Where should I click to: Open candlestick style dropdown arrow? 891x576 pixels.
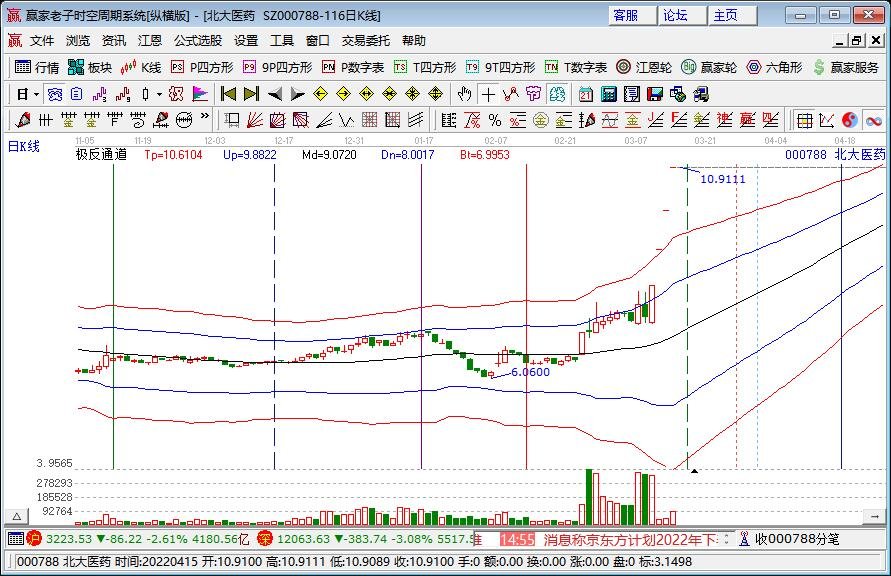[159, 94]
